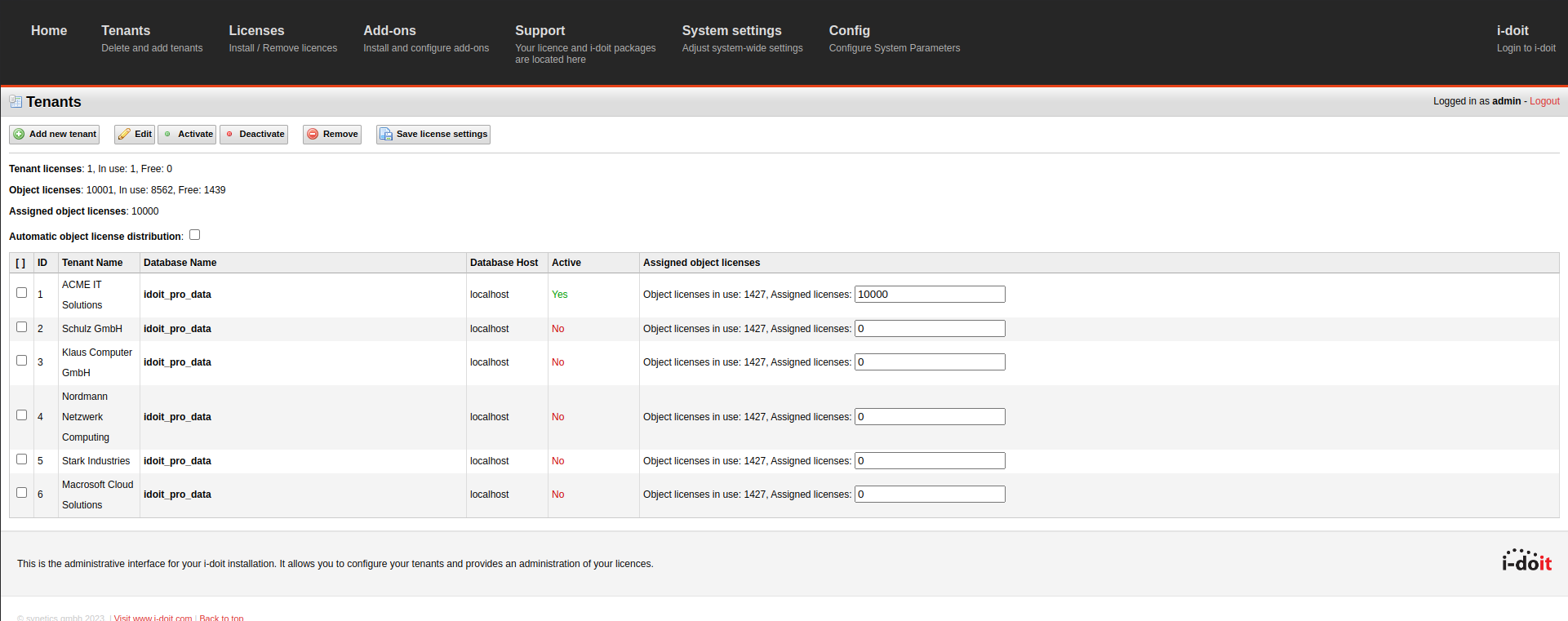The image size is (1568, 621).
Task: Click the green Activate icon
Action: [x=167, y=135]
